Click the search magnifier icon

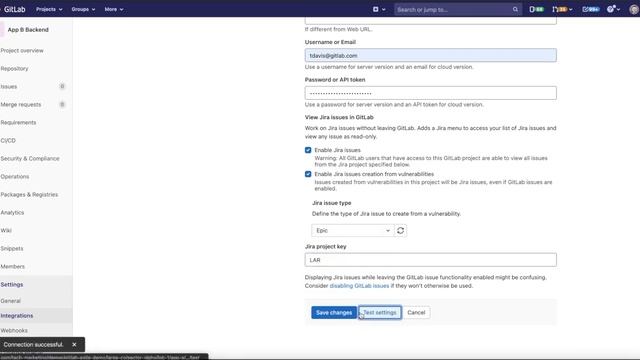click(515, 9)
